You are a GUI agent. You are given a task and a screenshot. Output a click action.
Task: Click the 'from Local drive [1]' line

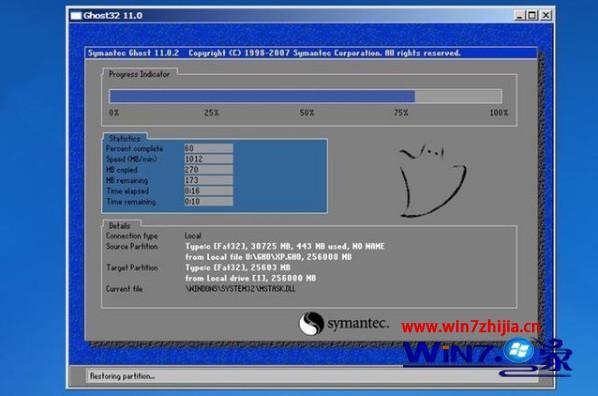click(251, 278)
